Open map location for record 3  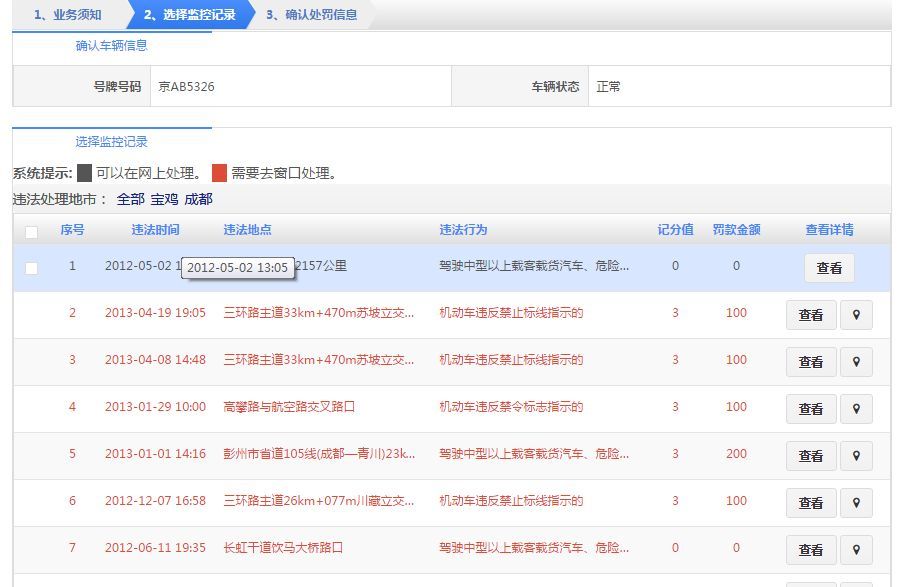coord(856,362)
